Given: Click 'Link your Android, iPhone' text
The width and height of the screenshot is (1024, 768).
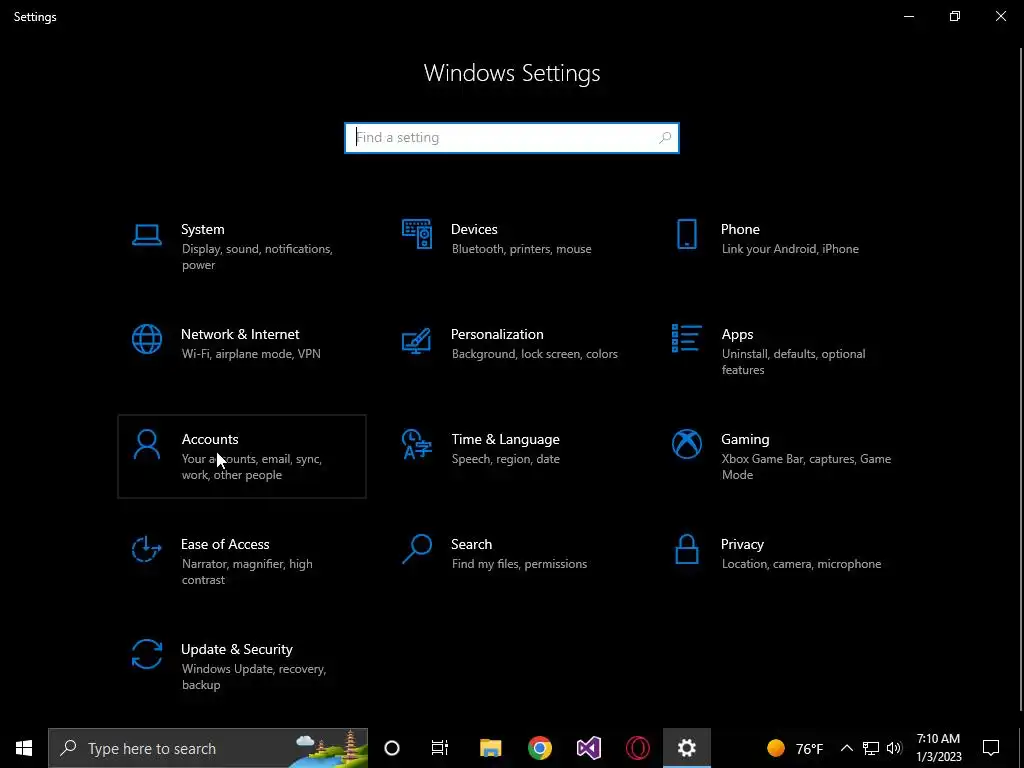Looking at the screenshot, I should point(790,249).
